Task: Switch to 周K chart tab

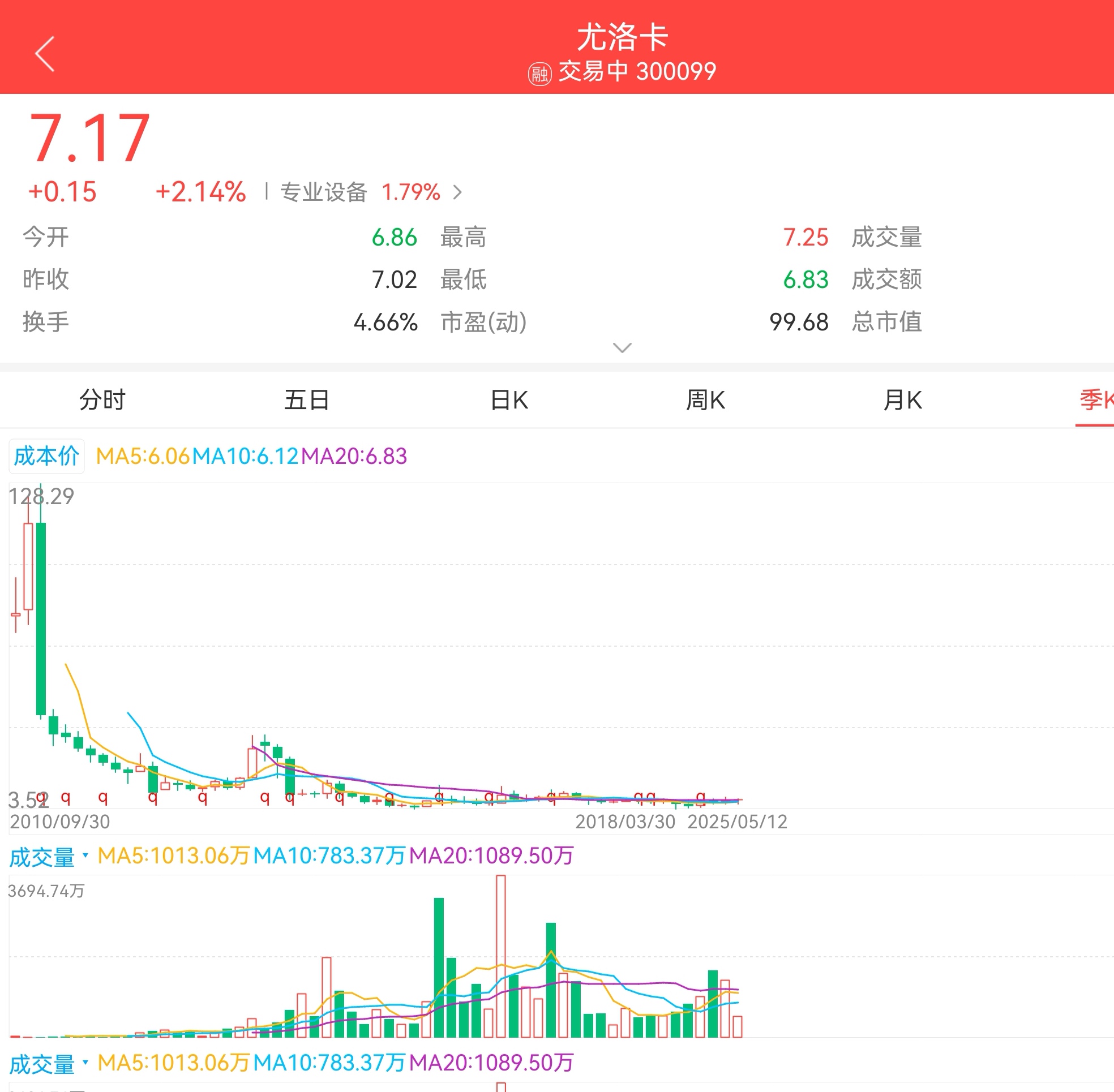Action: (706, 400)
